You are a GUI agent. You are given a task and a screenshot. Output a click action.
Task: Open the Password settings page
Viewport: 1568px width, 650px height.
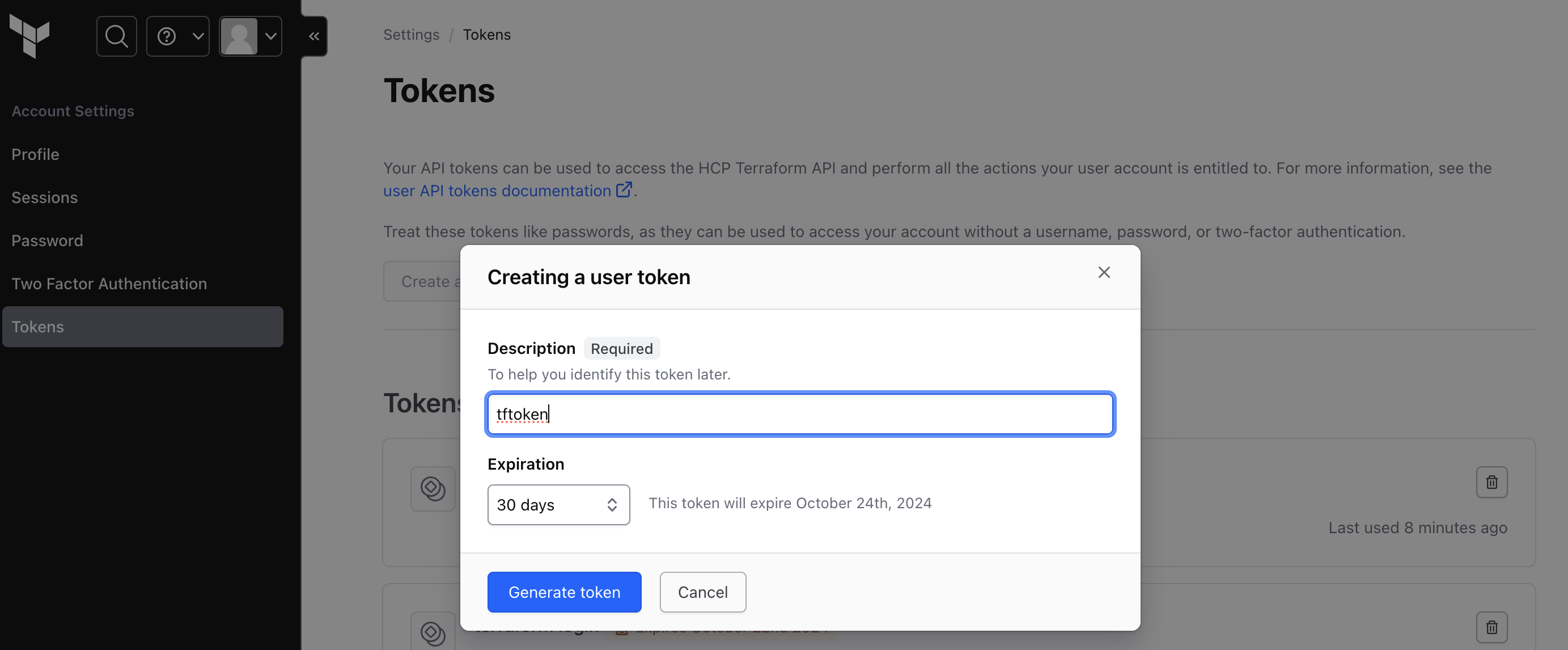click(x=47, y=240)
